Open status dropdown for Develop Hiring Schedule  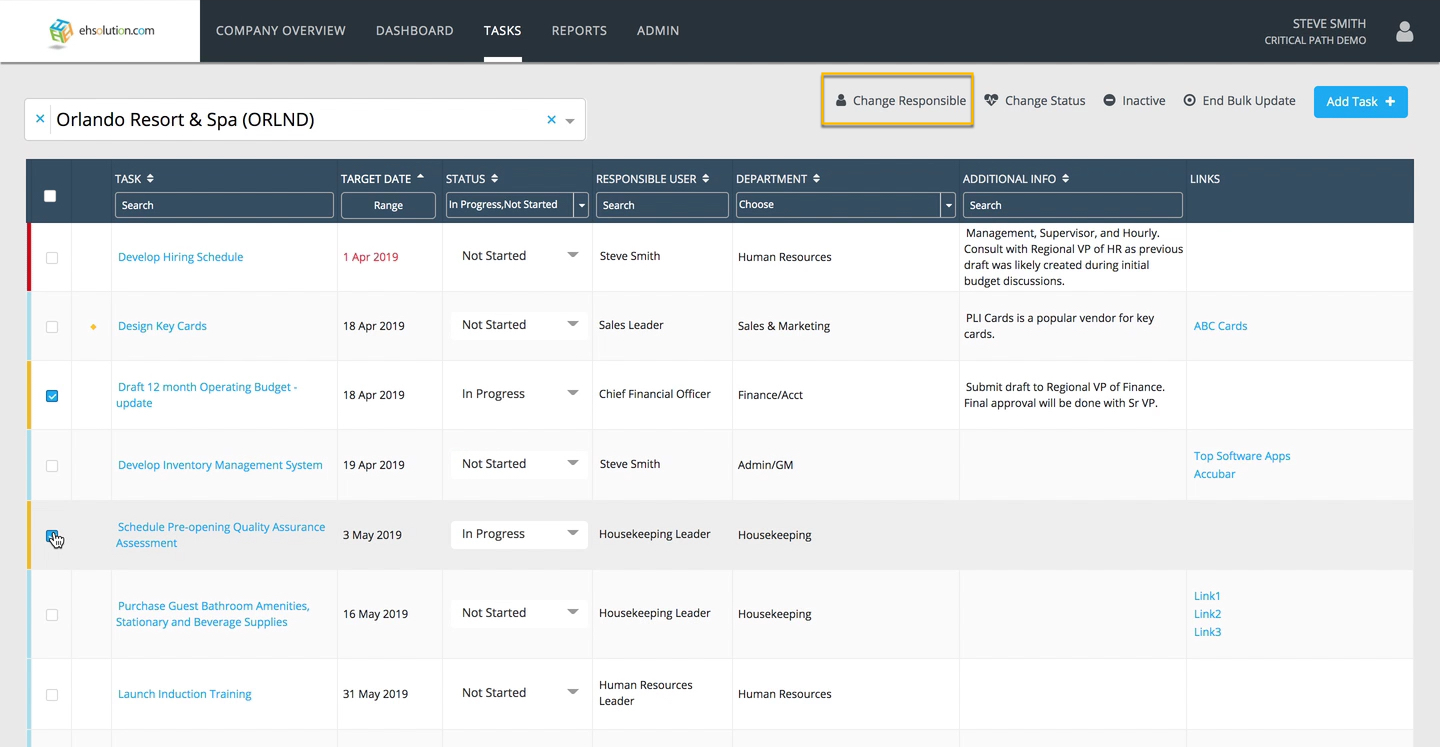click(518, 256)
